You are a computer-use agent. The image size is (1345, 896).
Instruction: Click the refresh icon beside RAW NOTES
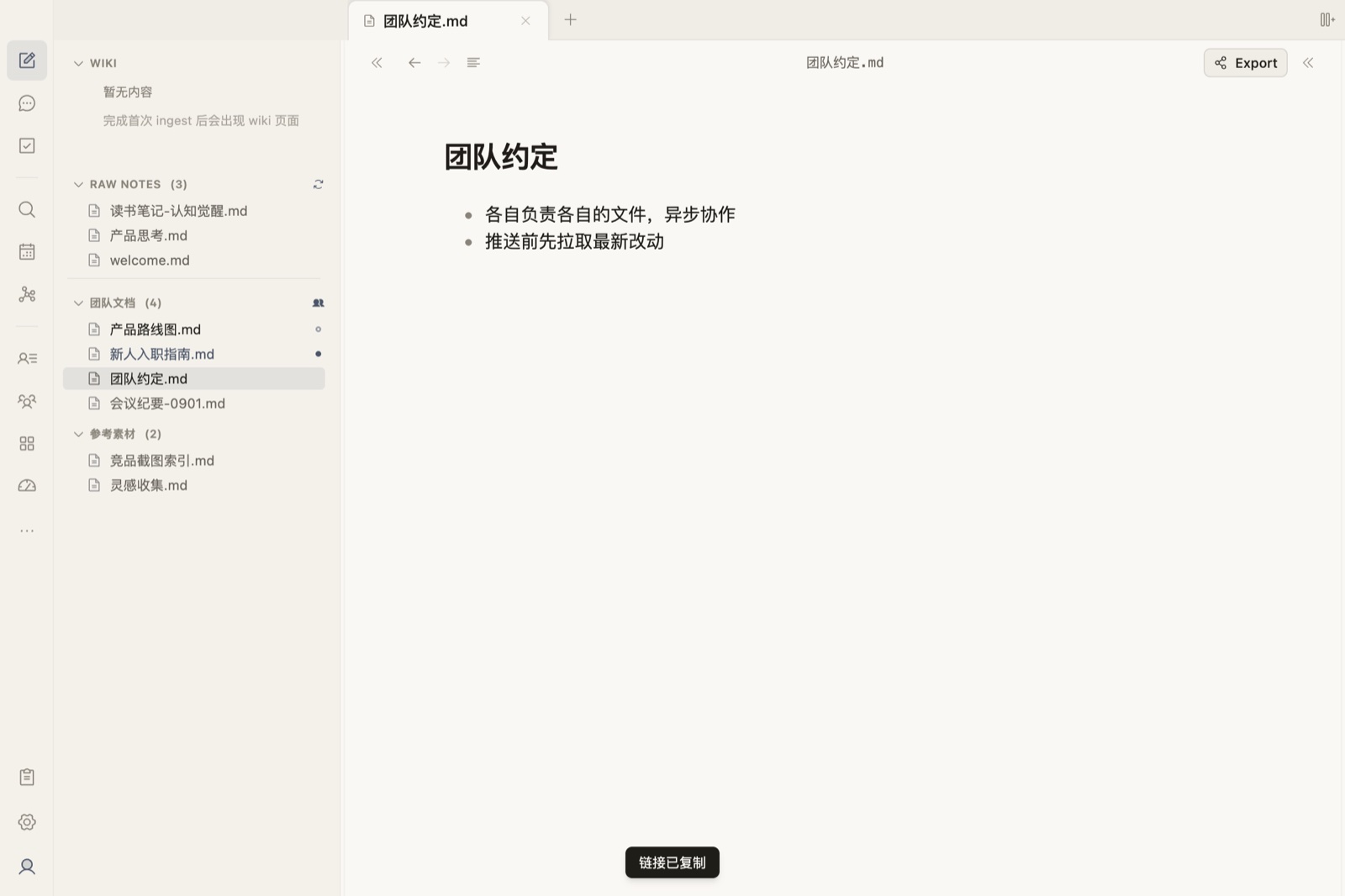tap(318, 184)
